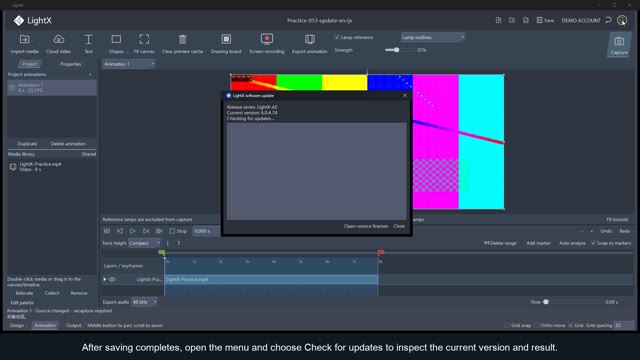Open the Cloud video tool
Screen dimensions: 640x360
[x=58, y=44]
